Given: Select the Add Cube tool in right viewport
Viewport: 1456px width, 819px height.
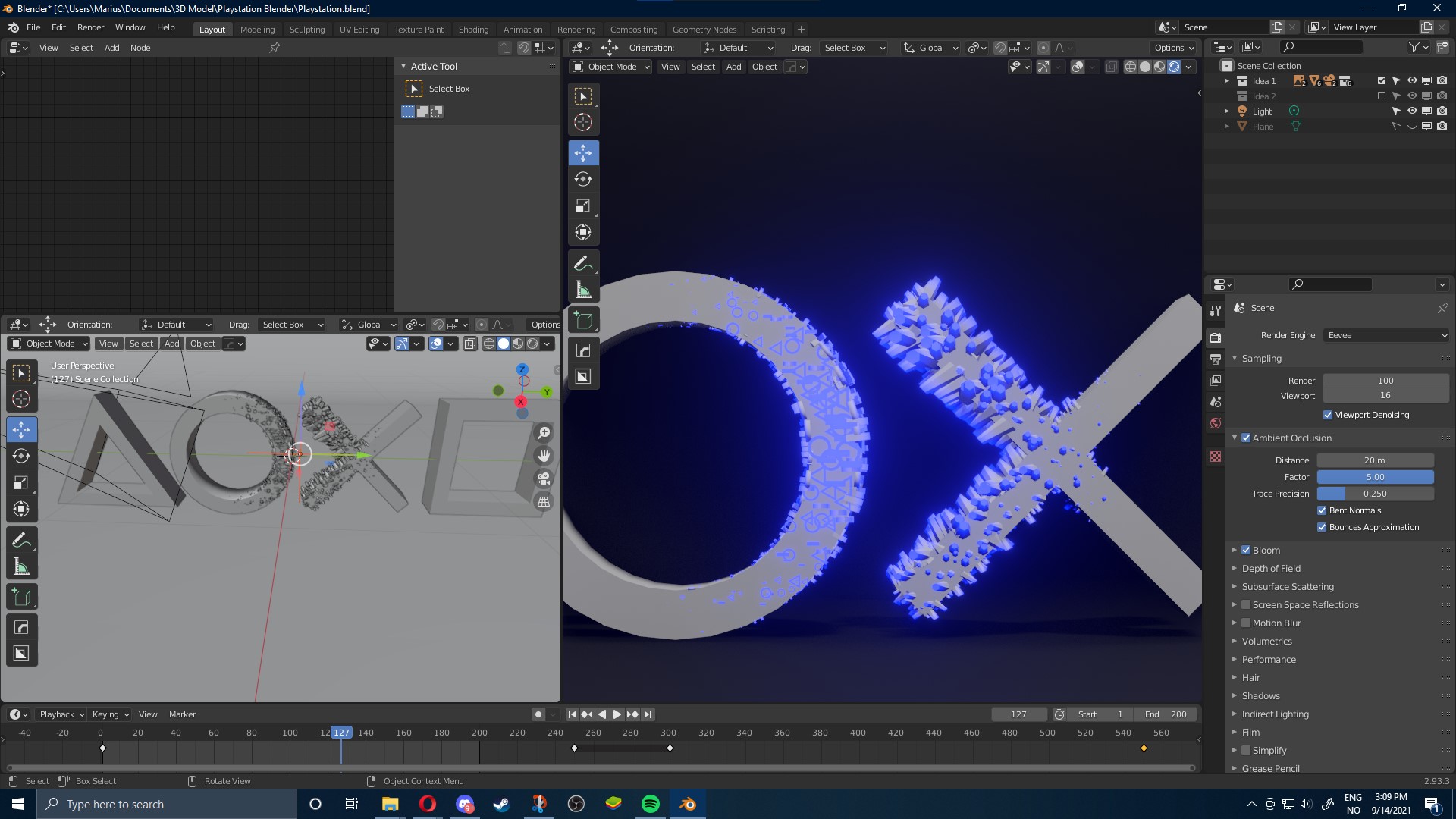Looking at the screenshot, I should [583, 321].
